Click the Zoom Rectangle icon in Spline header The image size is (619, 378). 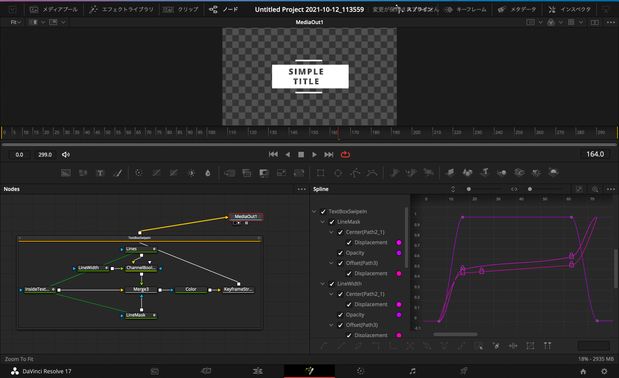click(595, 189)
